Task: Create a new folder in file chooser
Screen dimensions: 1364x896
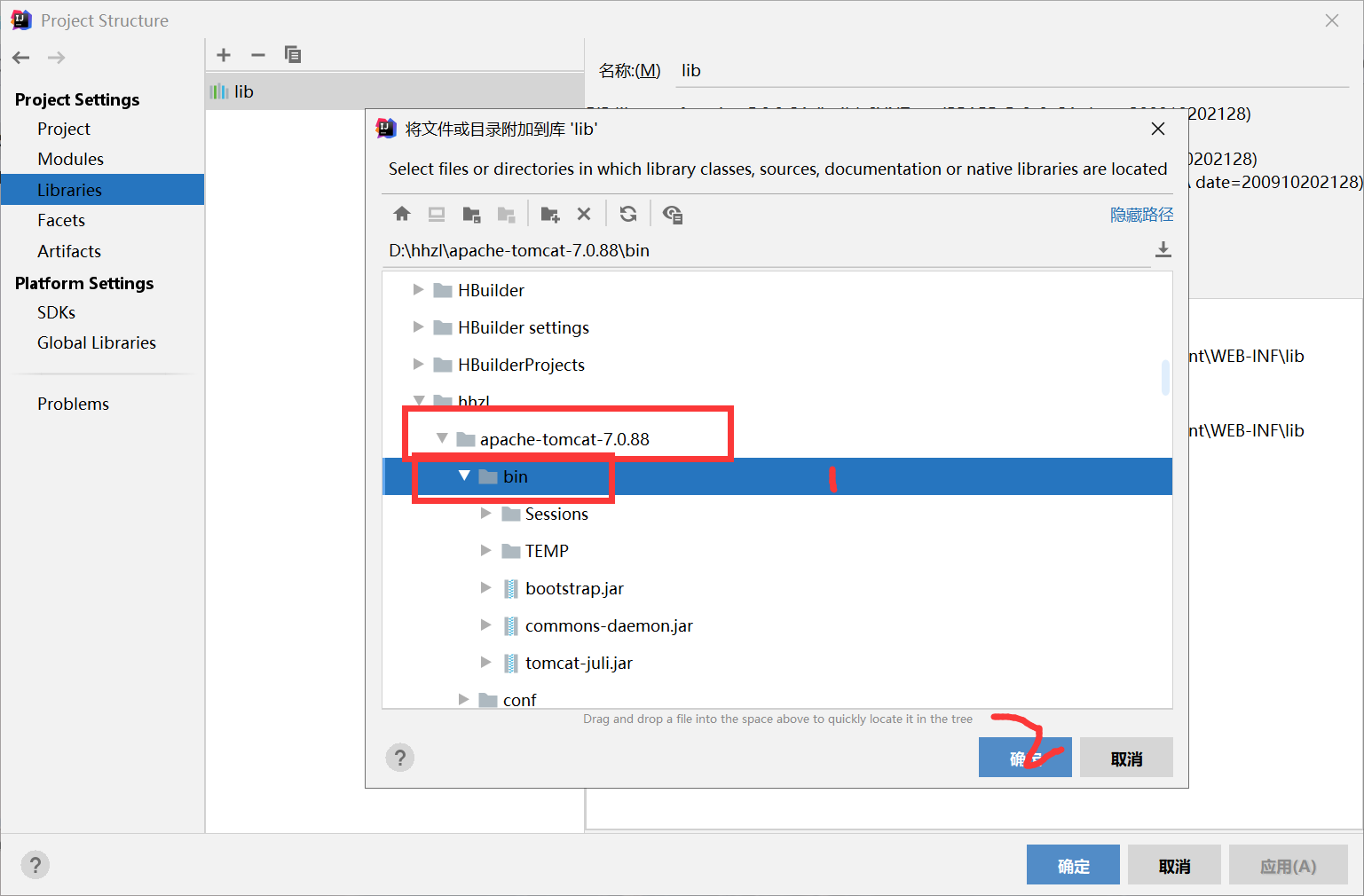Action: tap(550, 214)
